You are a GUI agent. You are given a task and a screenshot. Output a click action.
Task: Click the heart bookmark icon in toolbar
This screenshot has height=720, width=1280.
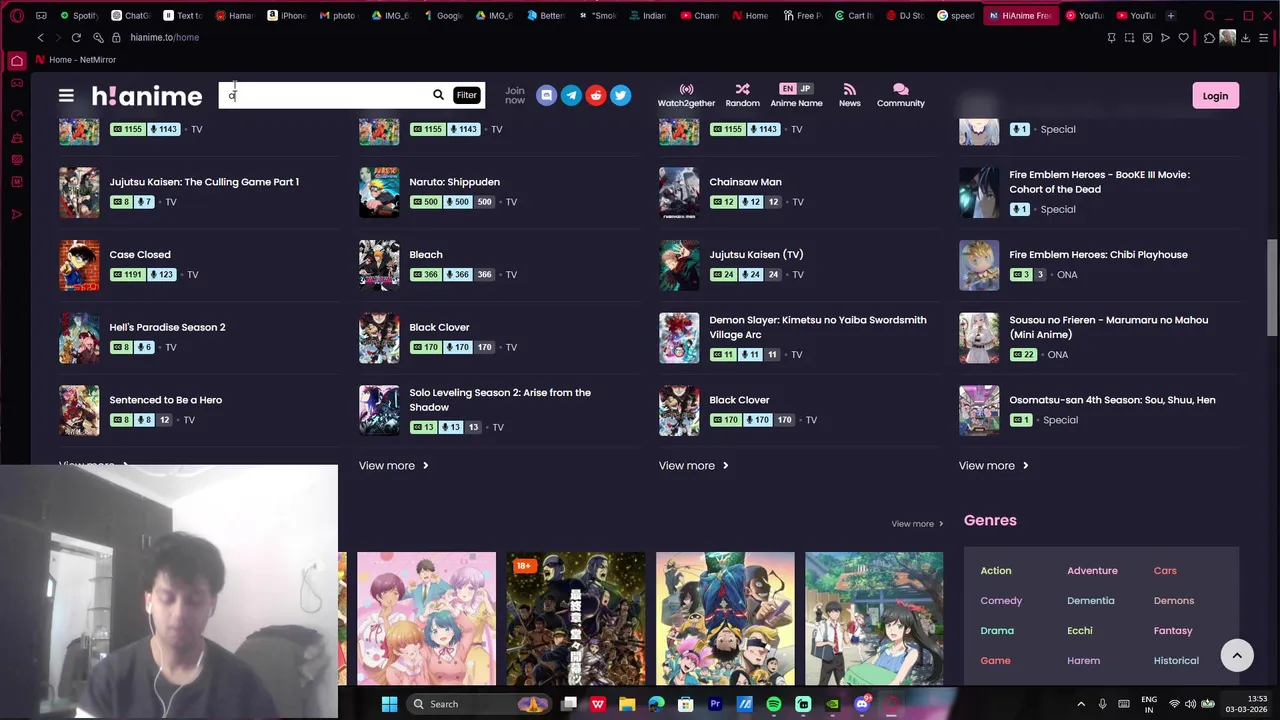1184,37
